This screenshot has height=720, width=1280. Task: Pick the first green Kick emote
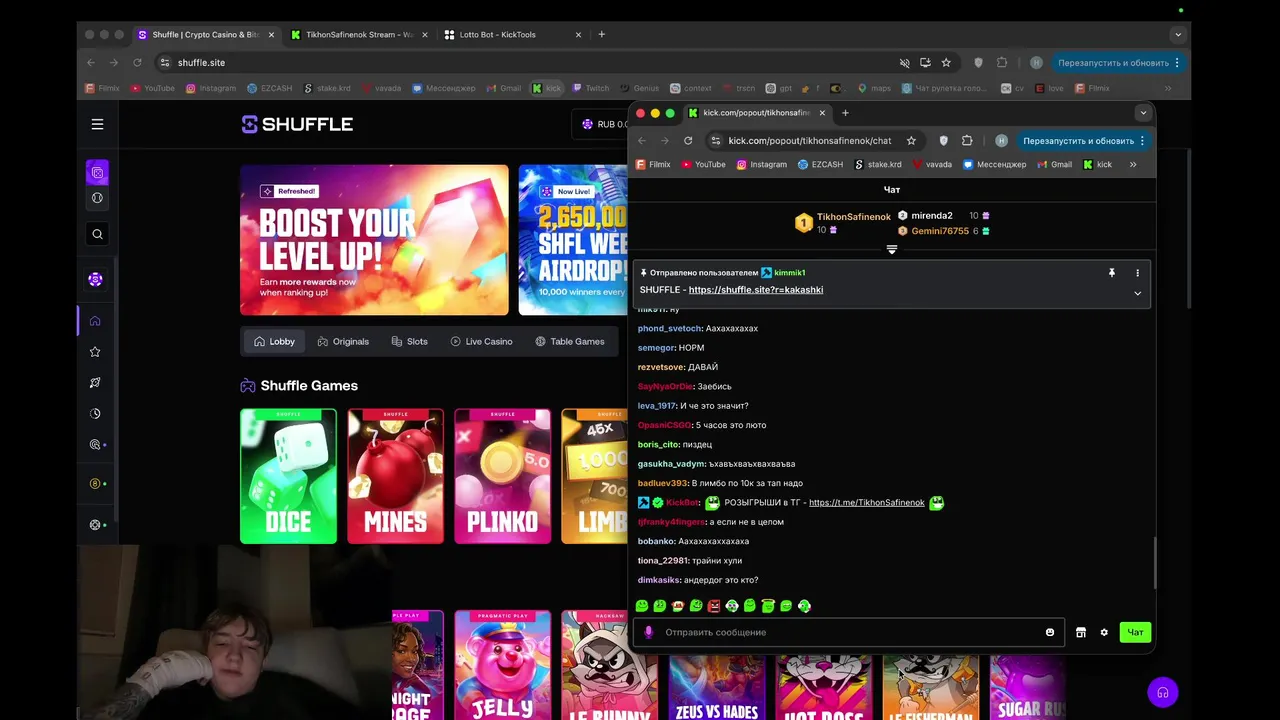[x=642, y=606]
